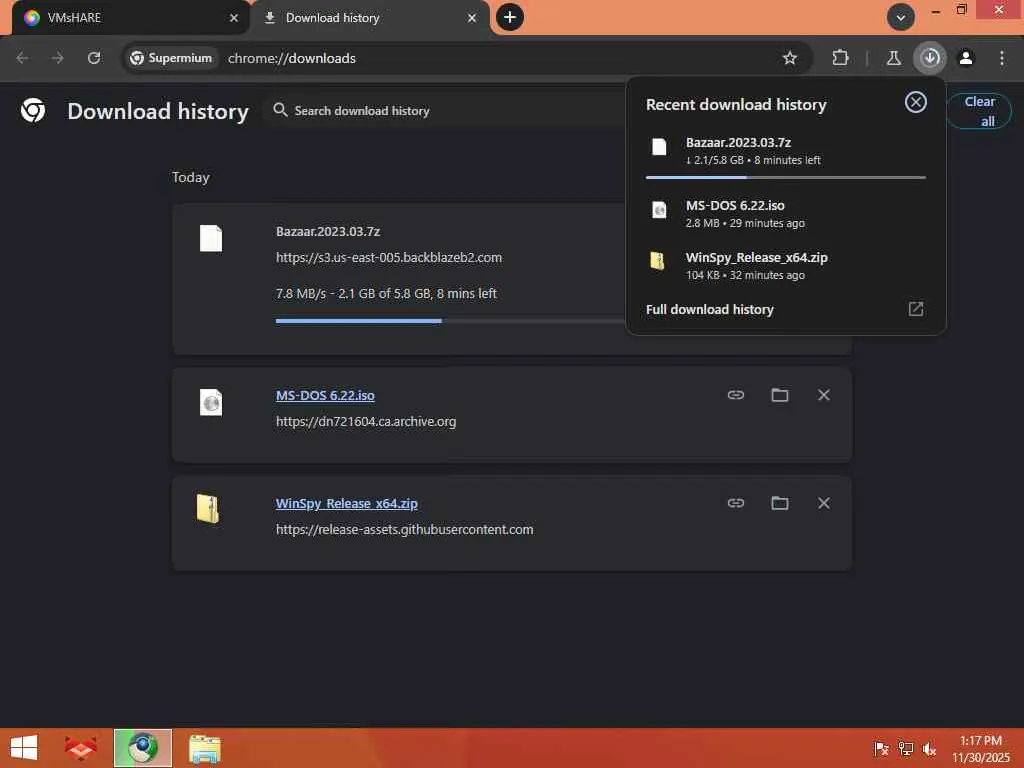The image size is (1024, 768).
Task: Click the open-in-new-tab icon beside Full download history
Action: [x=916, y=309]
